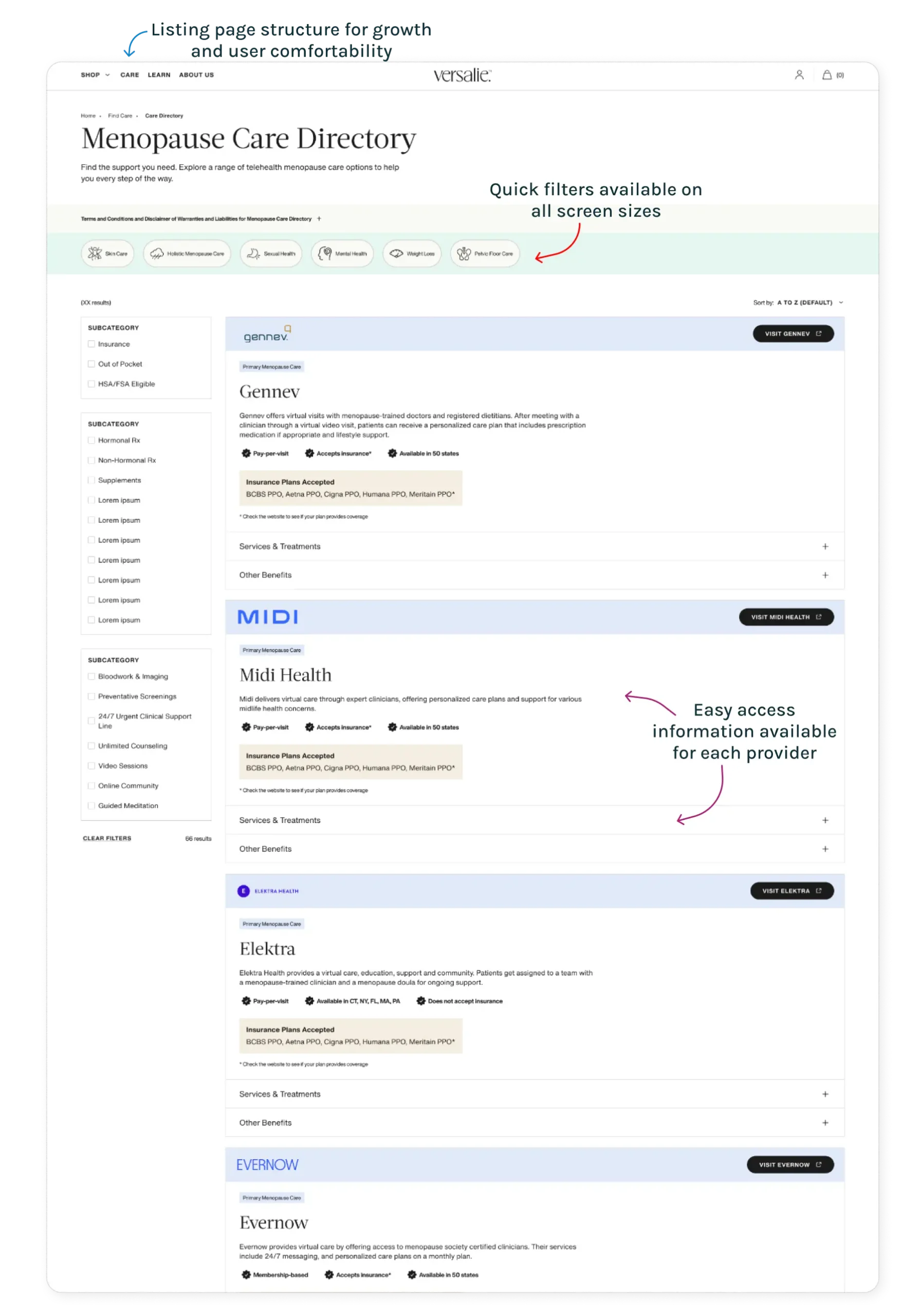Open the About Us menu item
The width and height of the screenshot is (920, 1316).
pos(196,75)
